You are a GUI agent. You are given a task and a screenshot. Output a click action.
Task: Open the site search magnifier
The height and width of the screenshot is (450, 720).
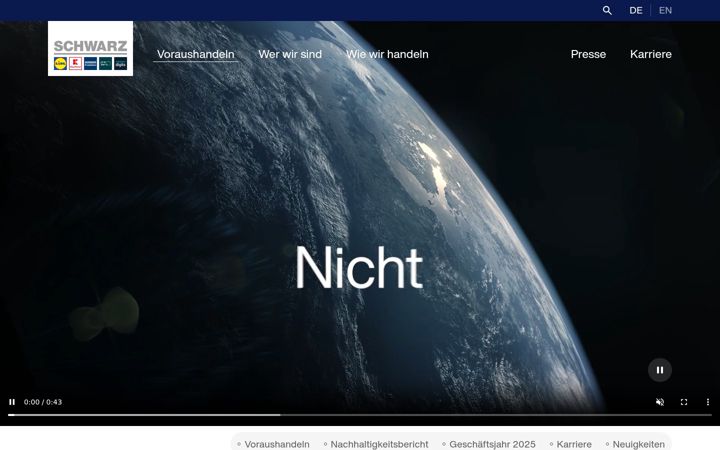[607, 10]
